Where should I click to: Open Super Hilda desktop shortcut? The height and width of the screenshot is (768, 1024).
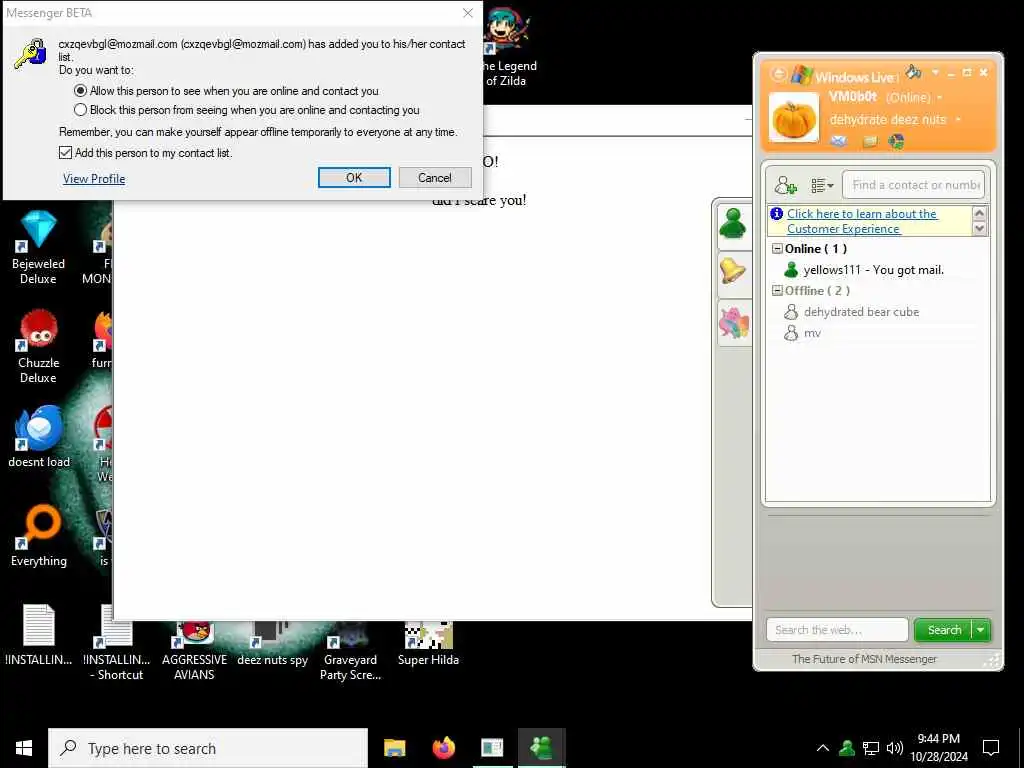[x=428, y=644]
